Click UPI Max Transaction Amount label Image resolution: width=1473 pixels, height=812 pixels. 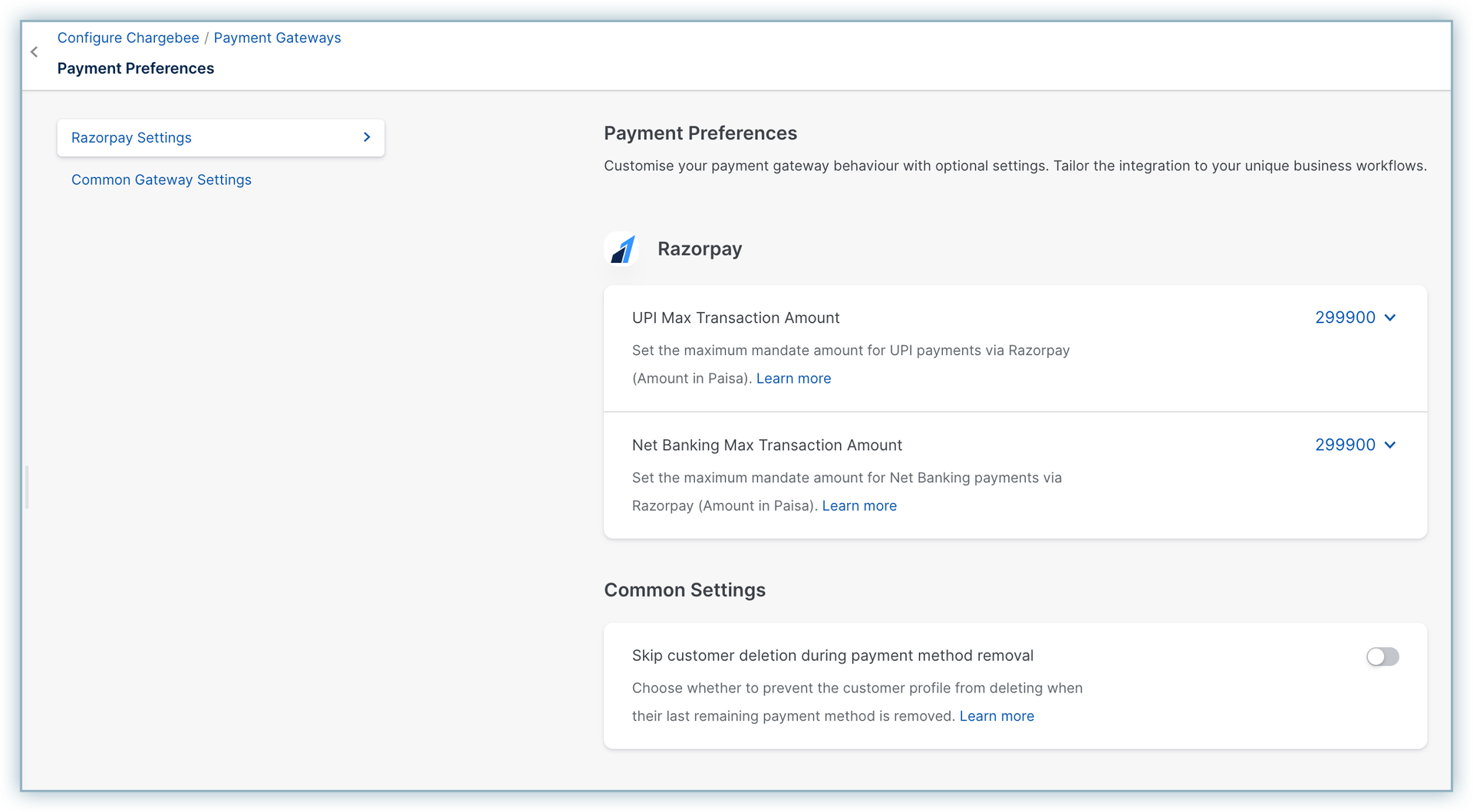coord(736,317)
